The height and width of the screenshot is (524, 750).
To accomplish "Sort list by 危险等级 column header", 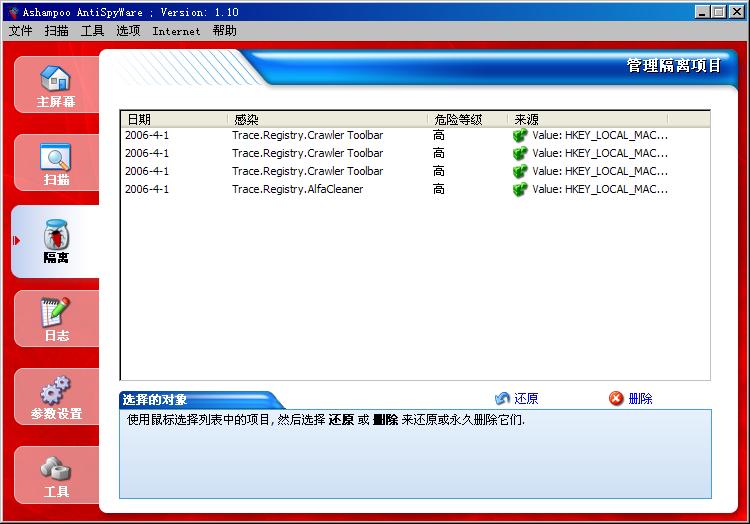I will 468,119.
